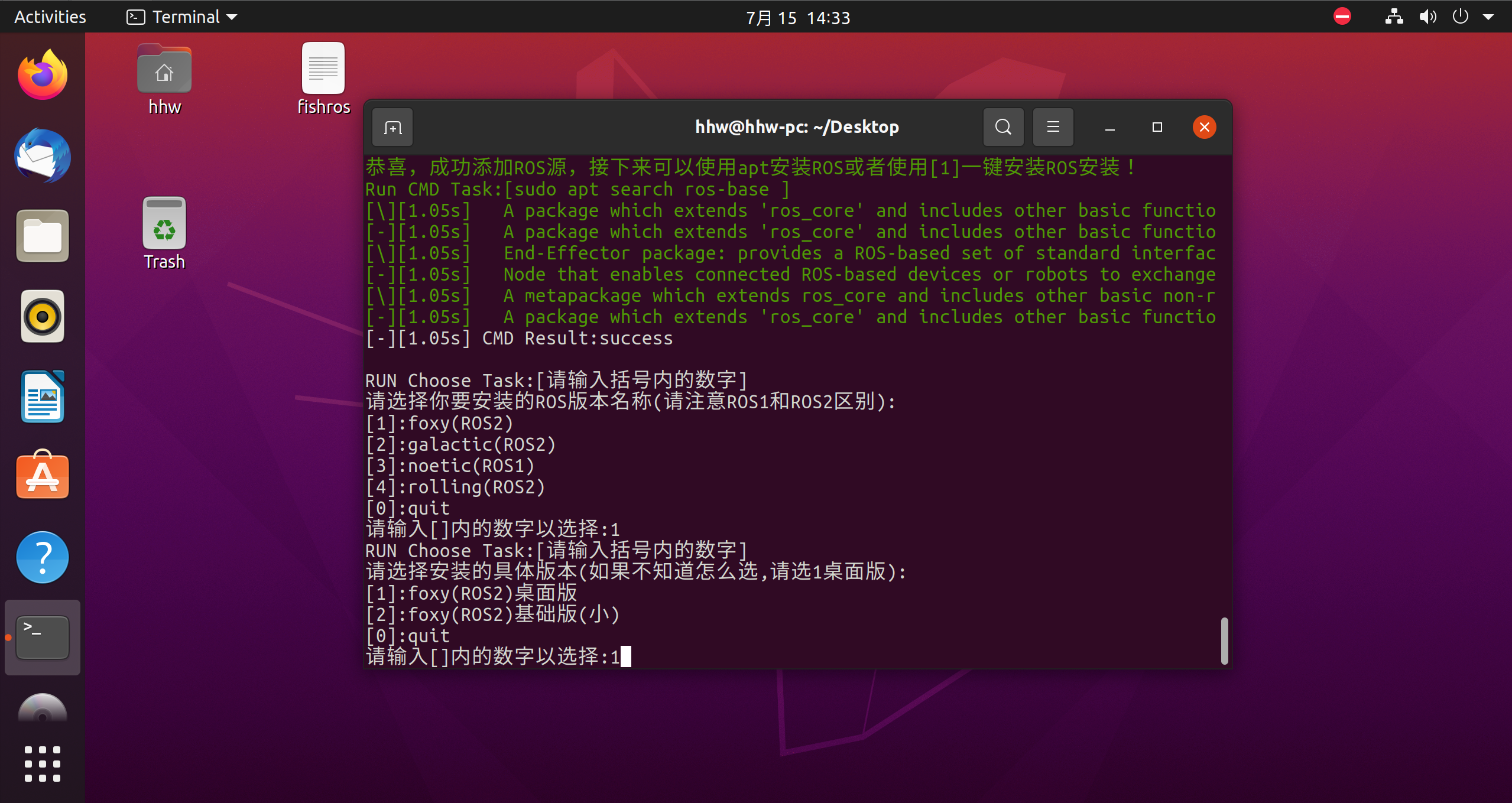Image resolution: width=1512 pixels, height=803 pixels.
Task: Click the disc drive icon in dock
Action: [43, 709]
